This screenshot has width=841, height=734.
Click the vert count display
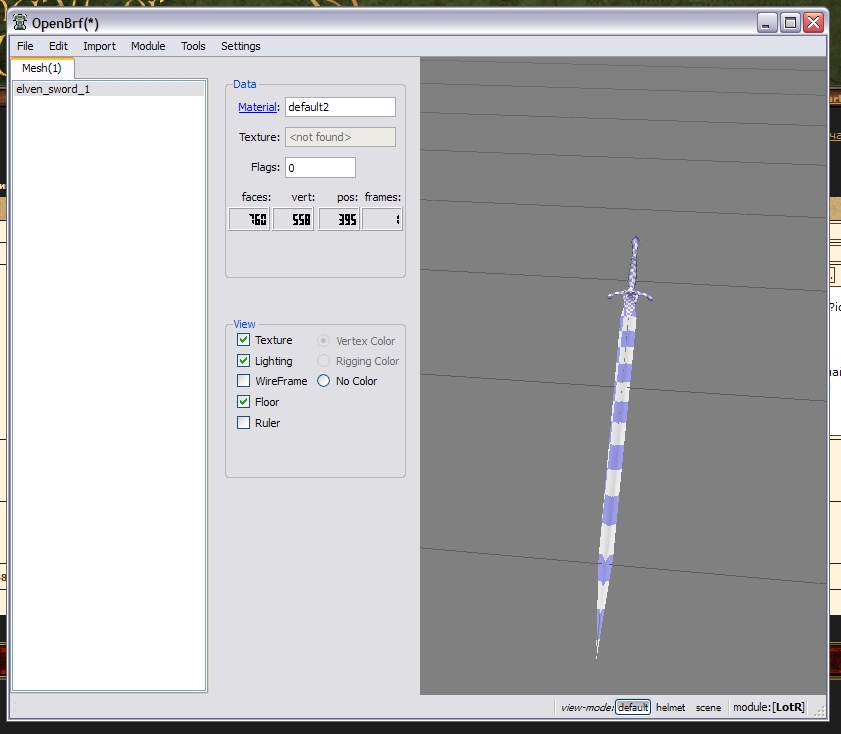(x=293, y=219)
